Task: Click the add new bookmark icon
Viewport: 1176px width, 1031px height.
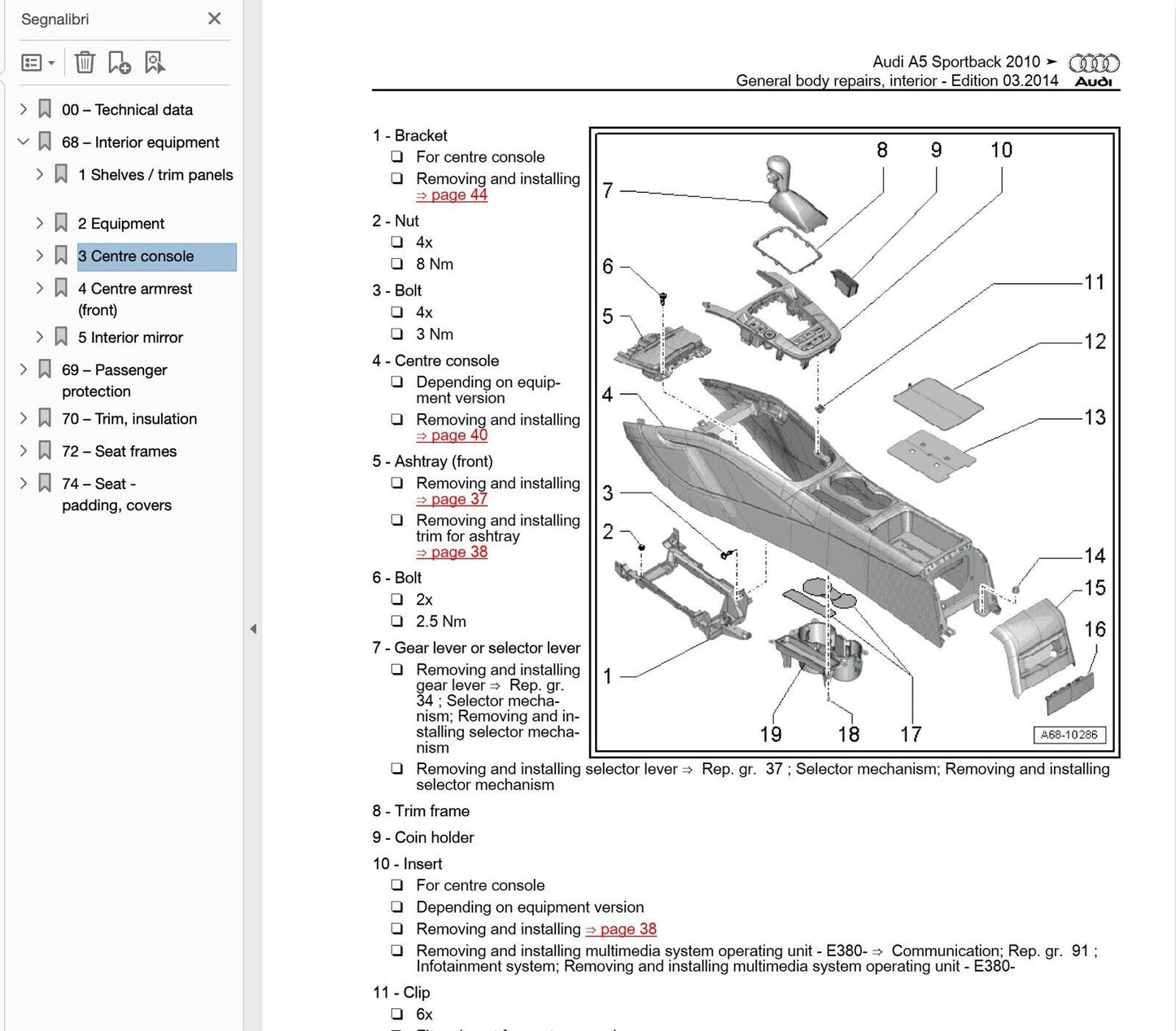Action: point(119,63)
